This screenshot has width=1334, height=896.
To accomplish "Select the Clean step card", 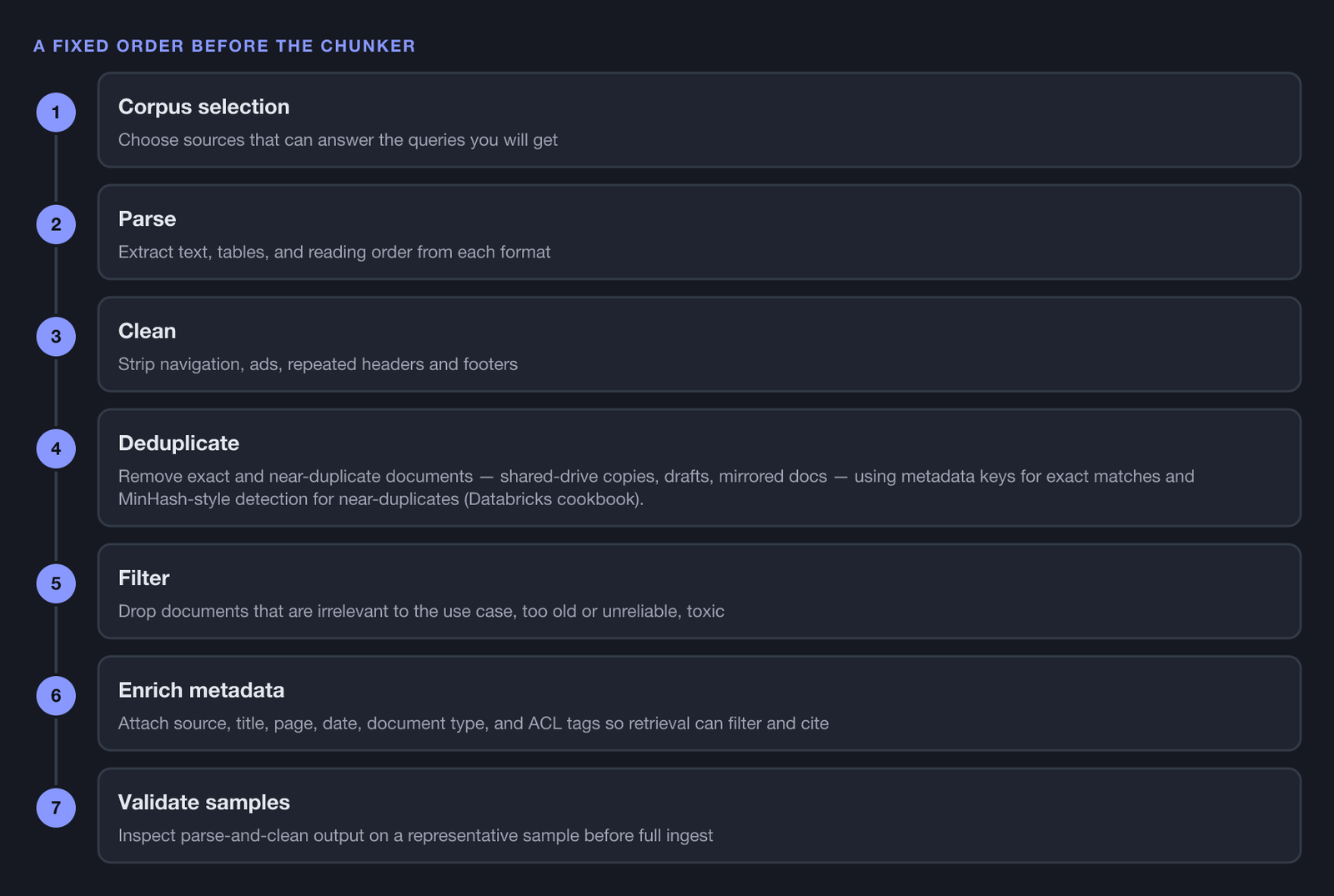I will [x=700, y=344].
